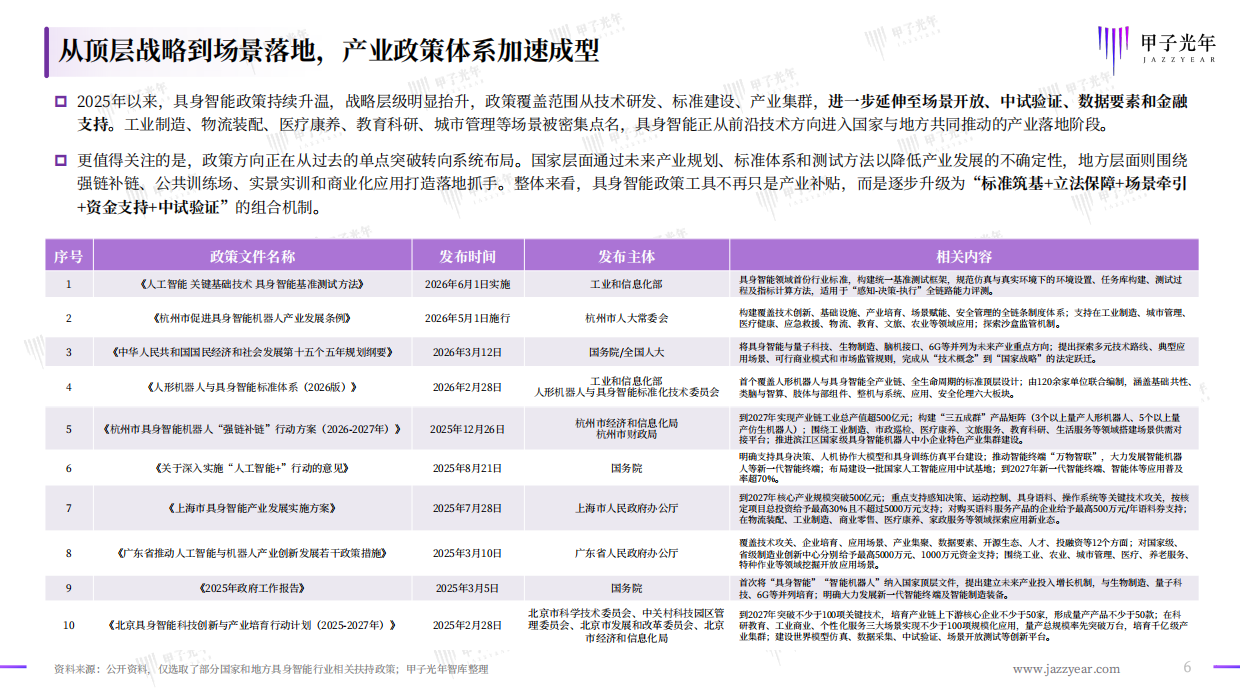Click the 发布主体 column header

(x=627, y=256)
